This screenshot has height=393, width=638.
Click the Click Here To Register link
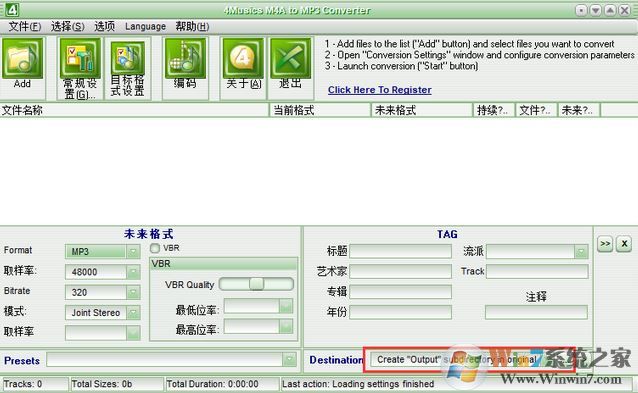[380, 90]
